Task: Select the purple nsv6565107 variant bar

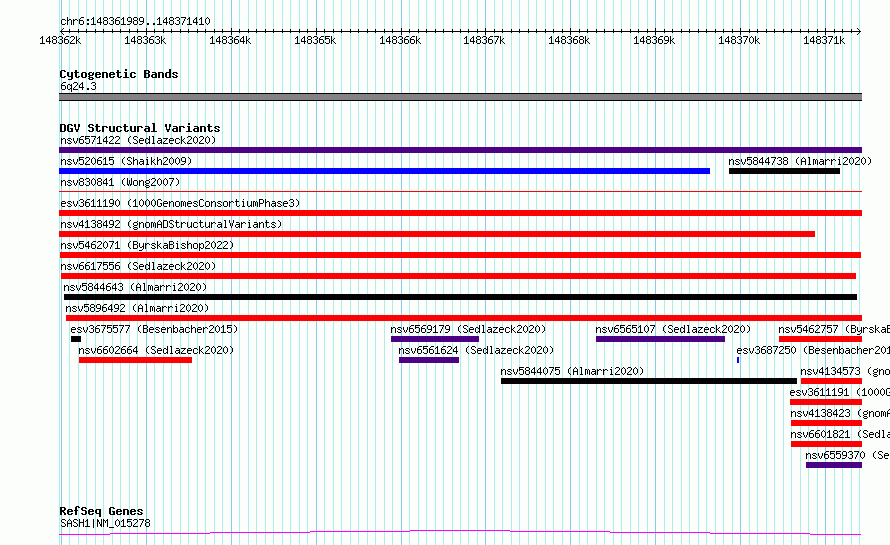Action: [660, 339]
